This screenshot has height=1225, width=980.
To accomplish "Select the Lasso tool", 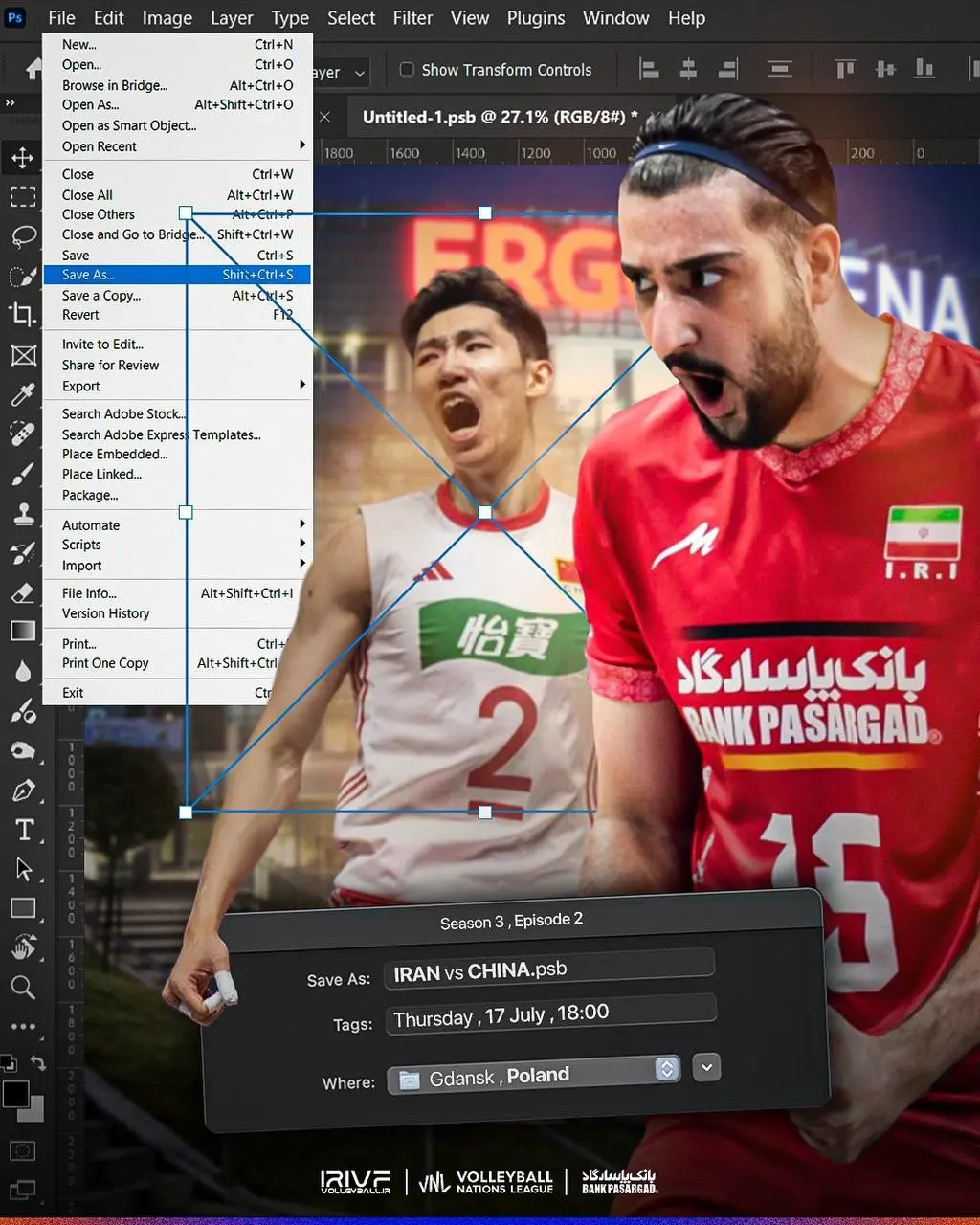I will [22, 236].
